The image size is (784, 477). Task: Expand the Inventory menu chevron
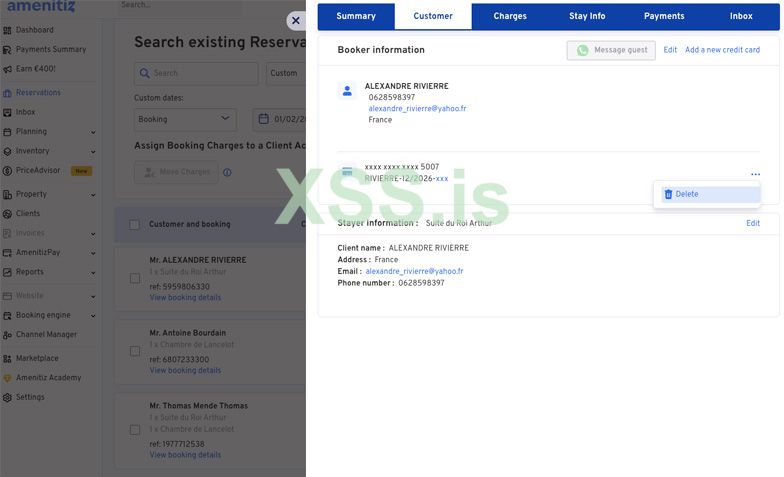tap(93, 152)
